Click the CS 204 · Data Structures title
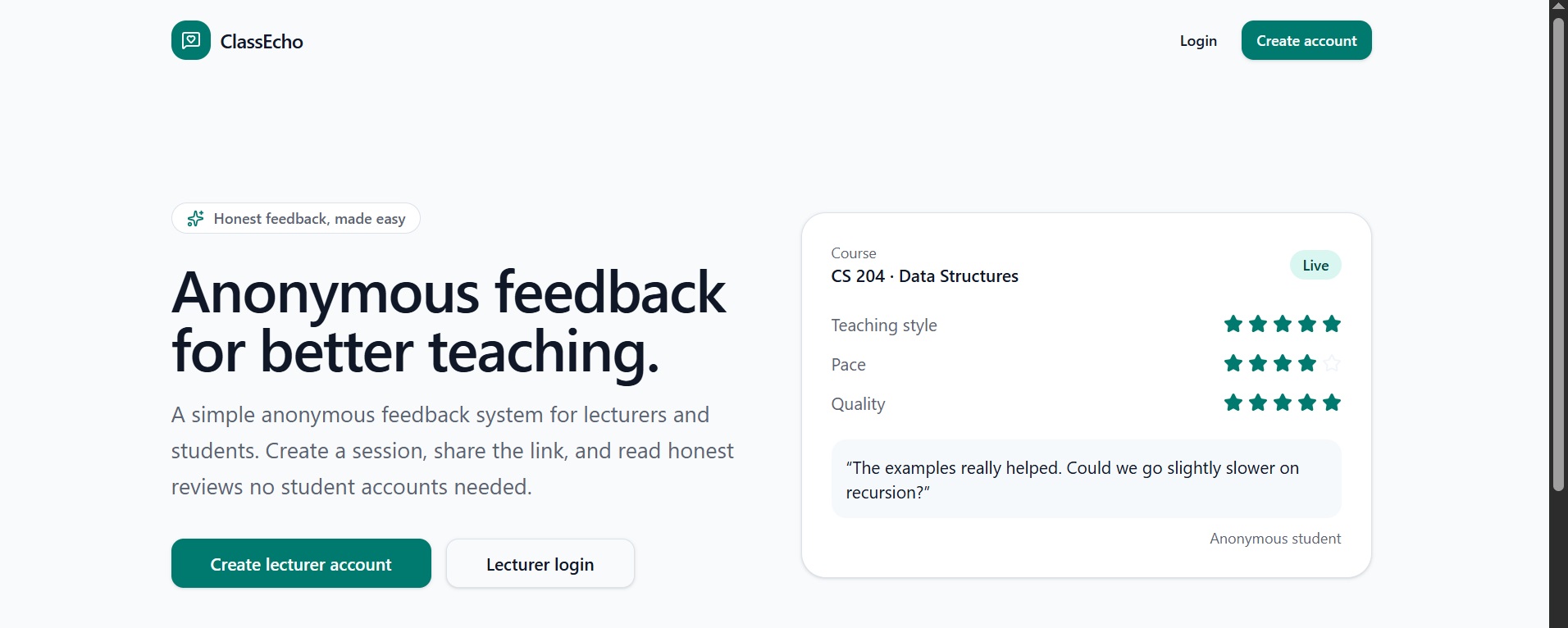1568x628 pixels. pyautogui.click(x=924, y=276)
